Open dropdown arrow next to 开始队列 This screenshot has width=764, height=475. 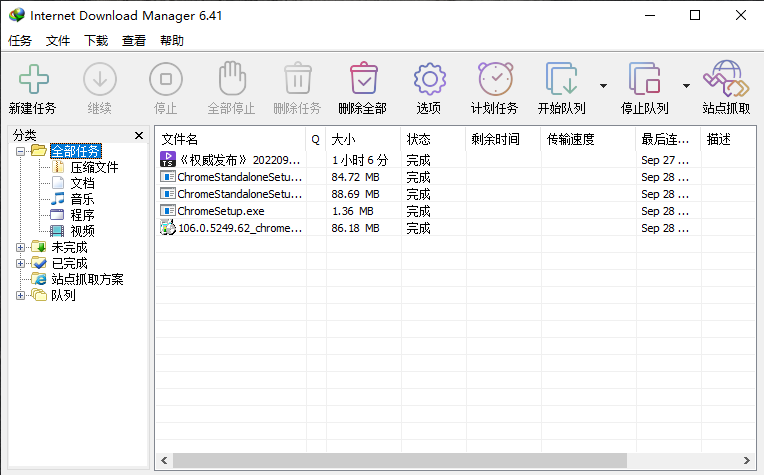[x=603, y=86]
